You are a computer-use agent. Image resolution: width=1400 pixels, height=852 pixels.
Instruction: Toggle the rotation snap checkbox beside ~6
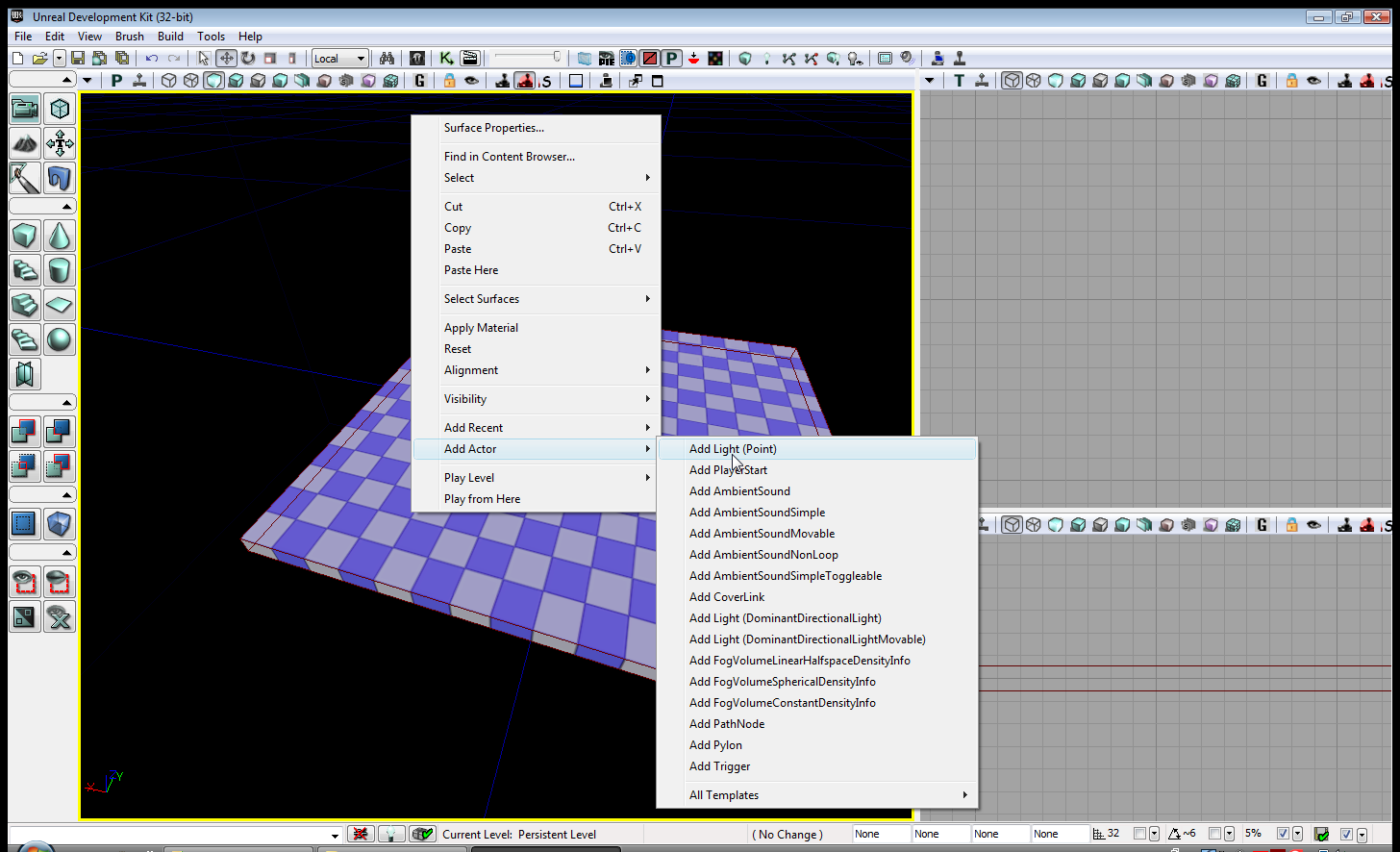pyautogui.click(x=1214, y=834)
